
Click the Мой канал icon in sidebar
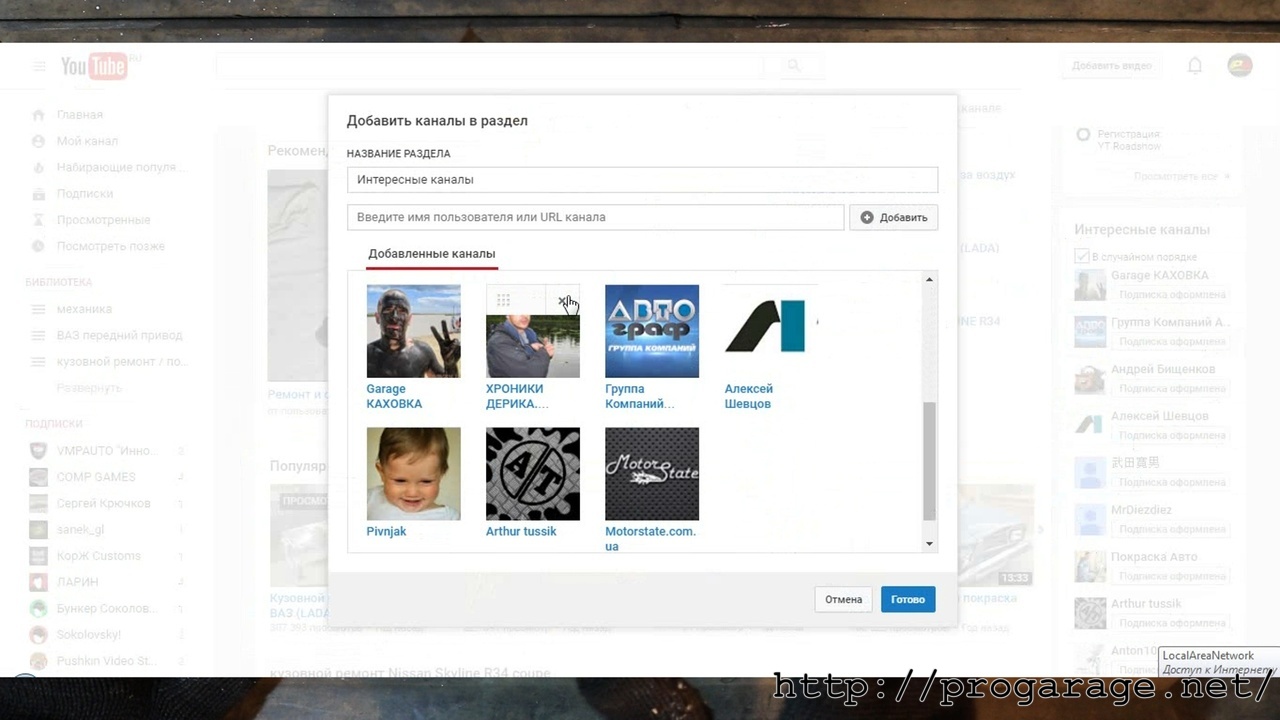[38, 141]
